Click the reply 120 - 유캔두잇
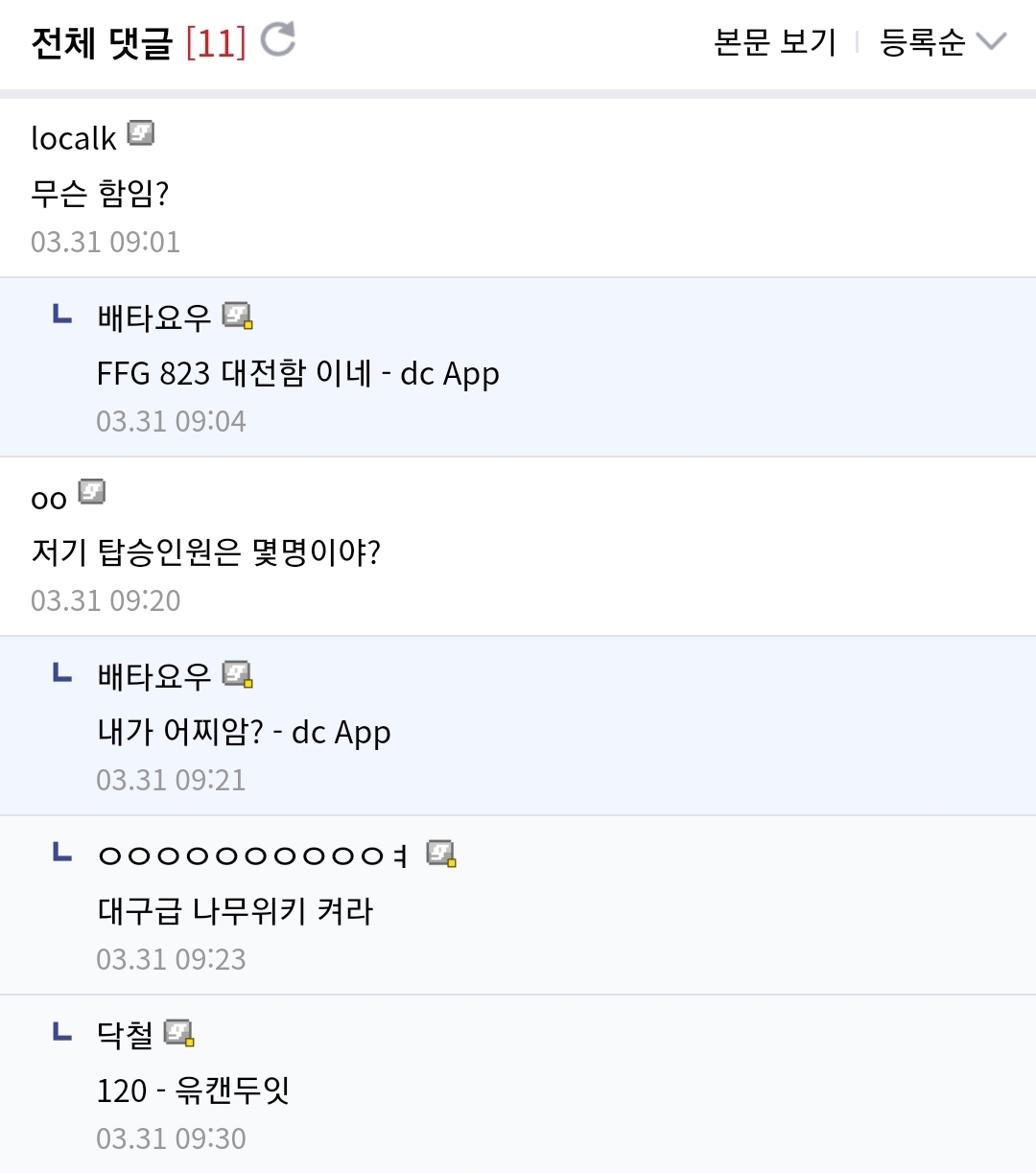This screenshot has height=1173, width=1036. [x=193, y=1091]
